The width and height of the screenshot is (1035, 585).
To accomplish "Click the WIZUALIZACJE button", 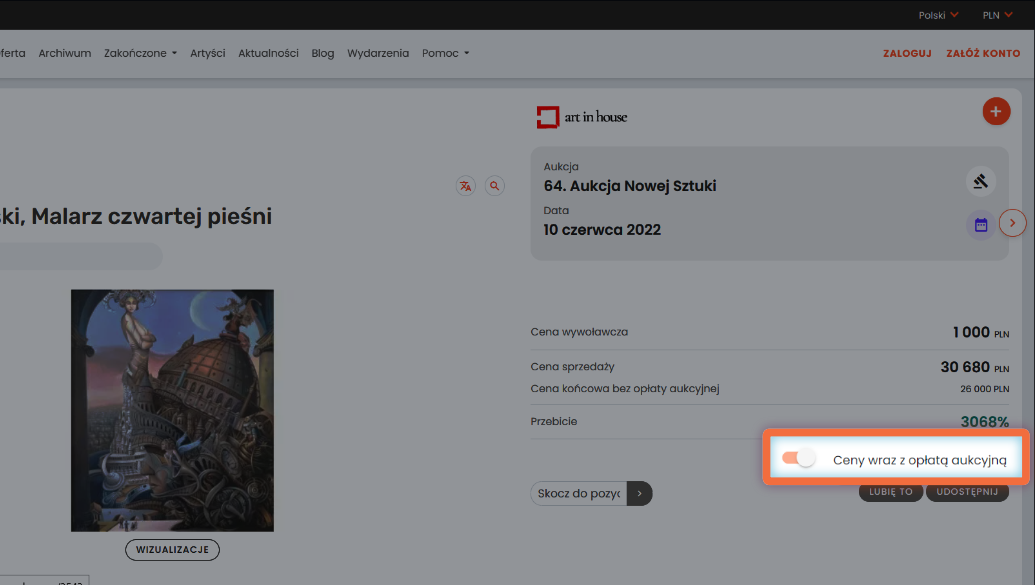I will tap(172, 549).
